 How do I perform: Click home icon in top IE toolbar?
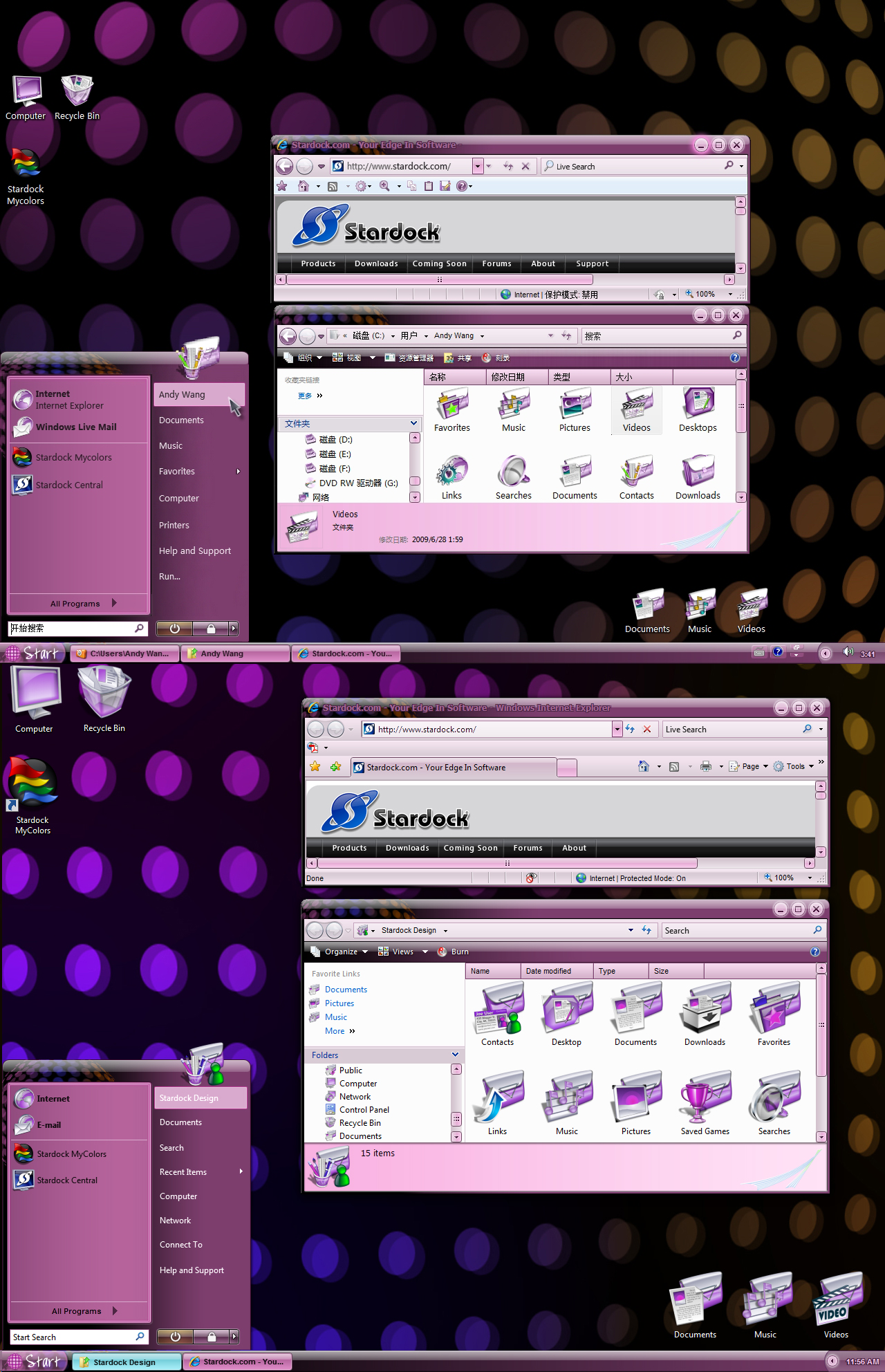[303, 186]
